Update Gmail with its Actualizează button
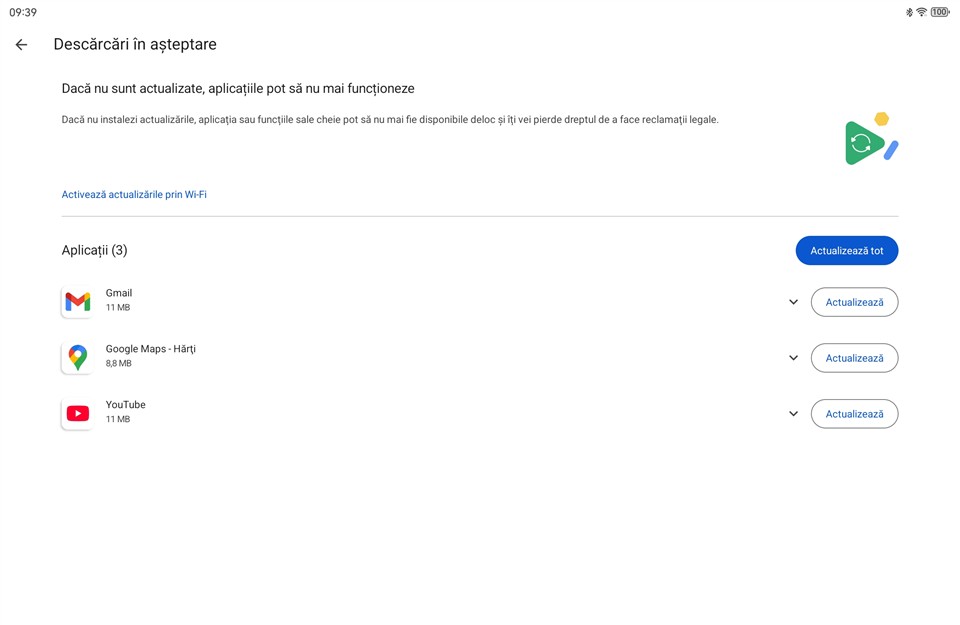This screenshot has width=960, height=625. click(x=854, y=302)
